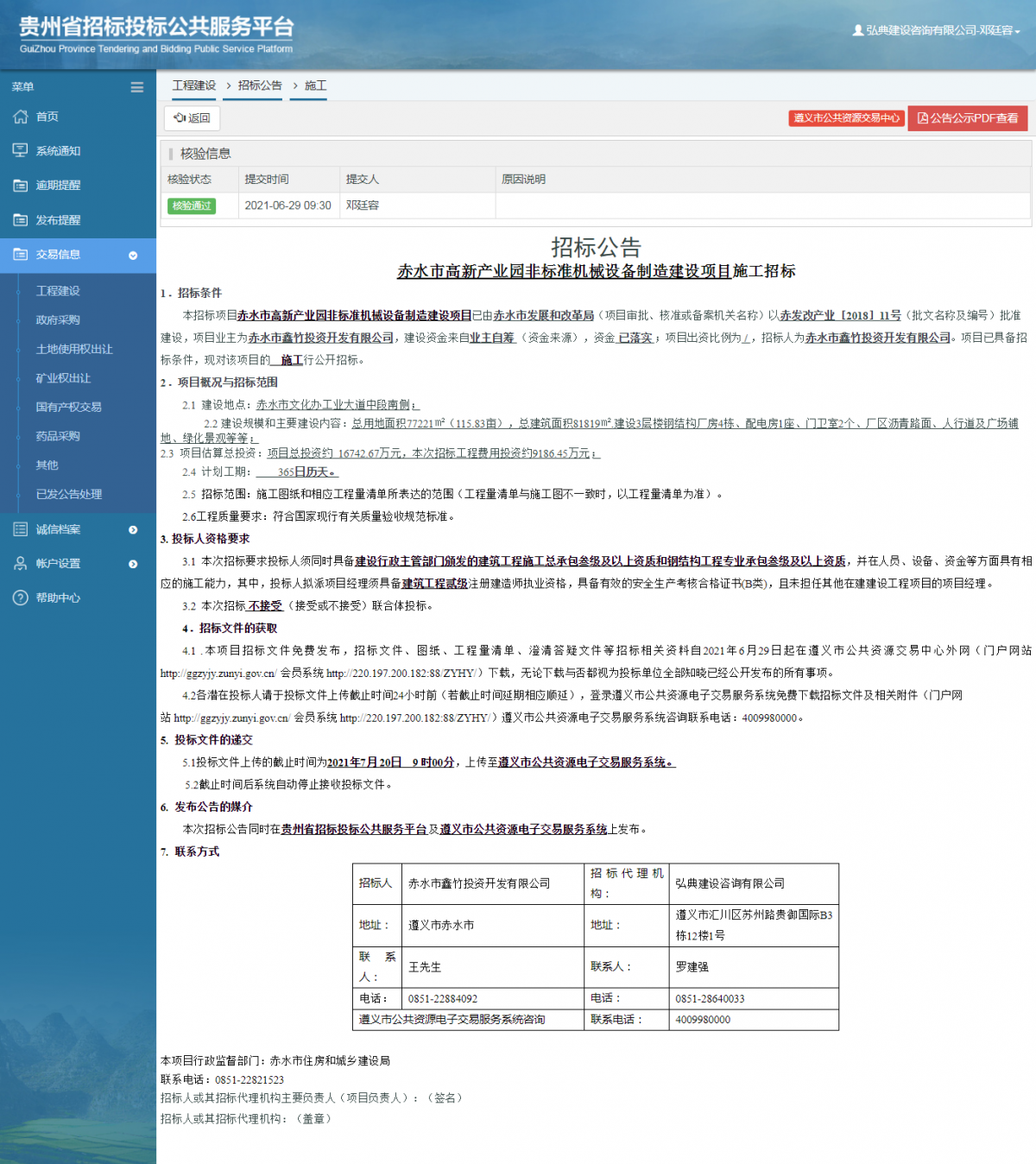Open the 首页 home icon in sidebar
Image resolution: width=1036 pixels, height=1164 pixels.
(19, 117)
